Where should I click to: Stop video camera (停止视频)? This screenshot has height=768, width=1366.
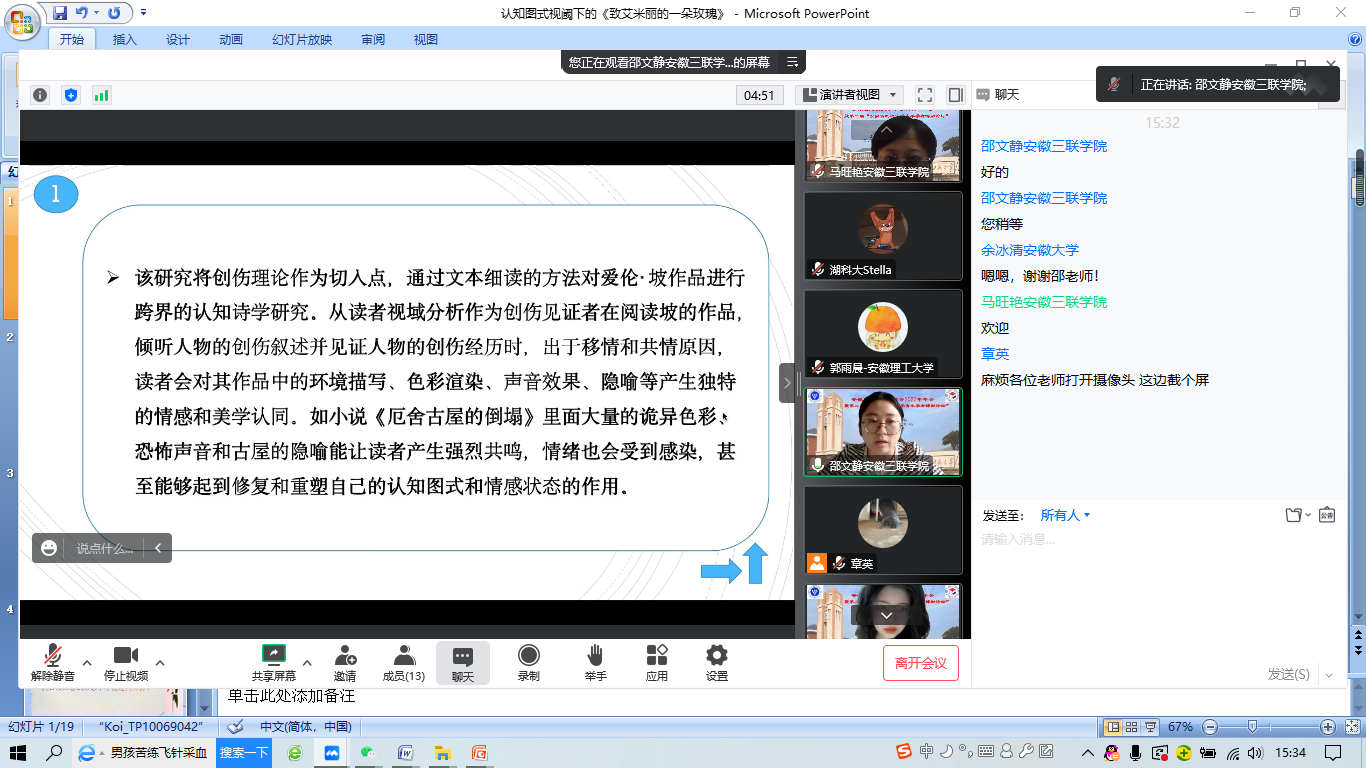(126, 662)
